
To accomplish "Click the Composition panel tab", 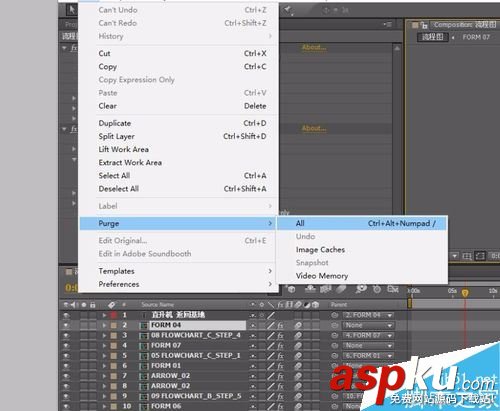I will click(x=464, y=25).
